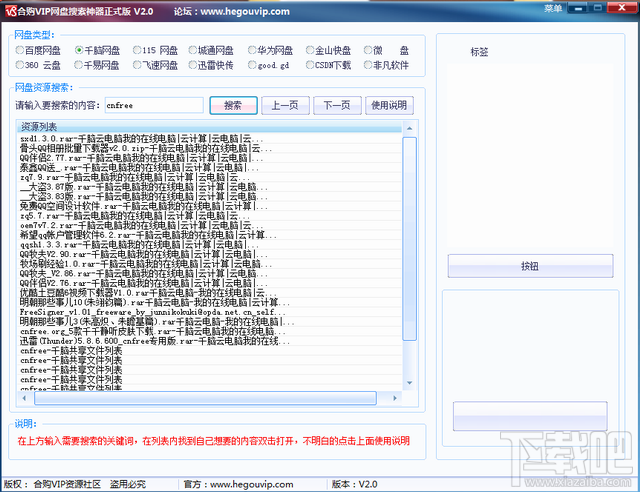The image size is (640, 492).
Task: Select the 千脑网盘 radio option
Action: 97,50
